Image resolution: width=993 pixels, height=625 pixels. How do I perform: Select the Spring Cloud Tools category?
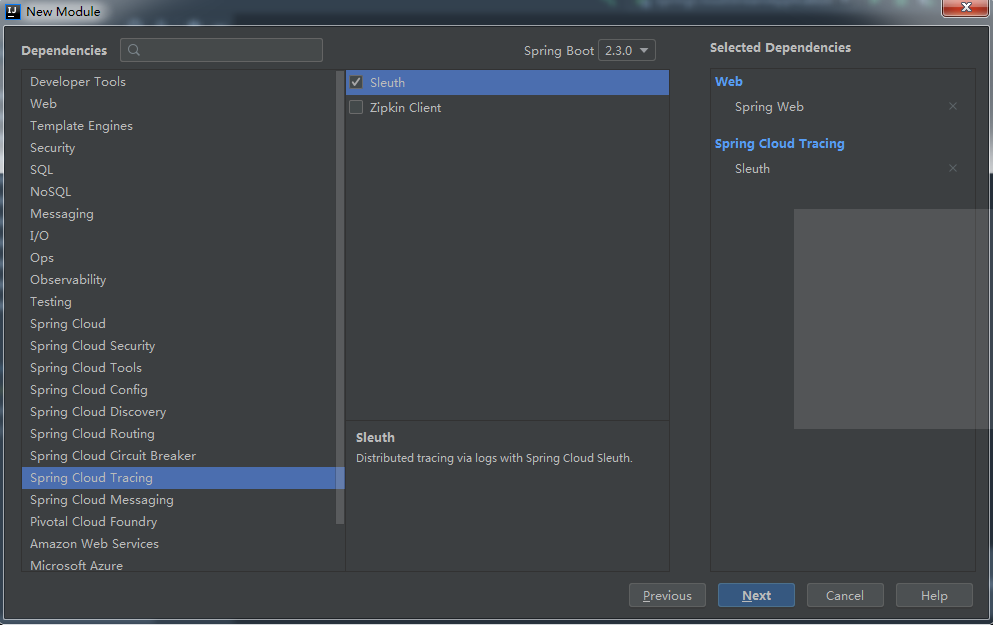[179, 368]
